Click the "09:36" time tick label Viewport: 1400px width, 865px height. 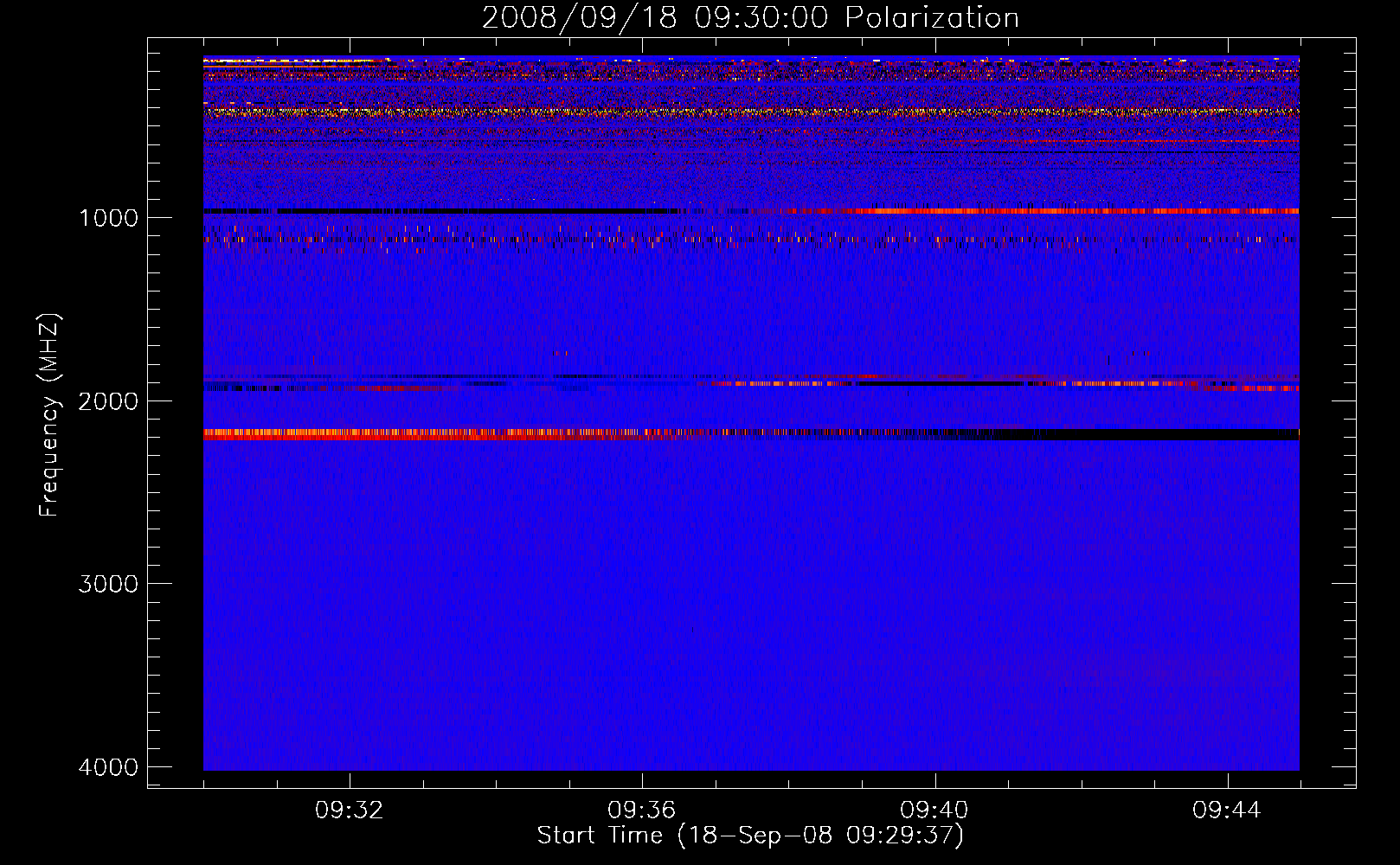point(641,811)
